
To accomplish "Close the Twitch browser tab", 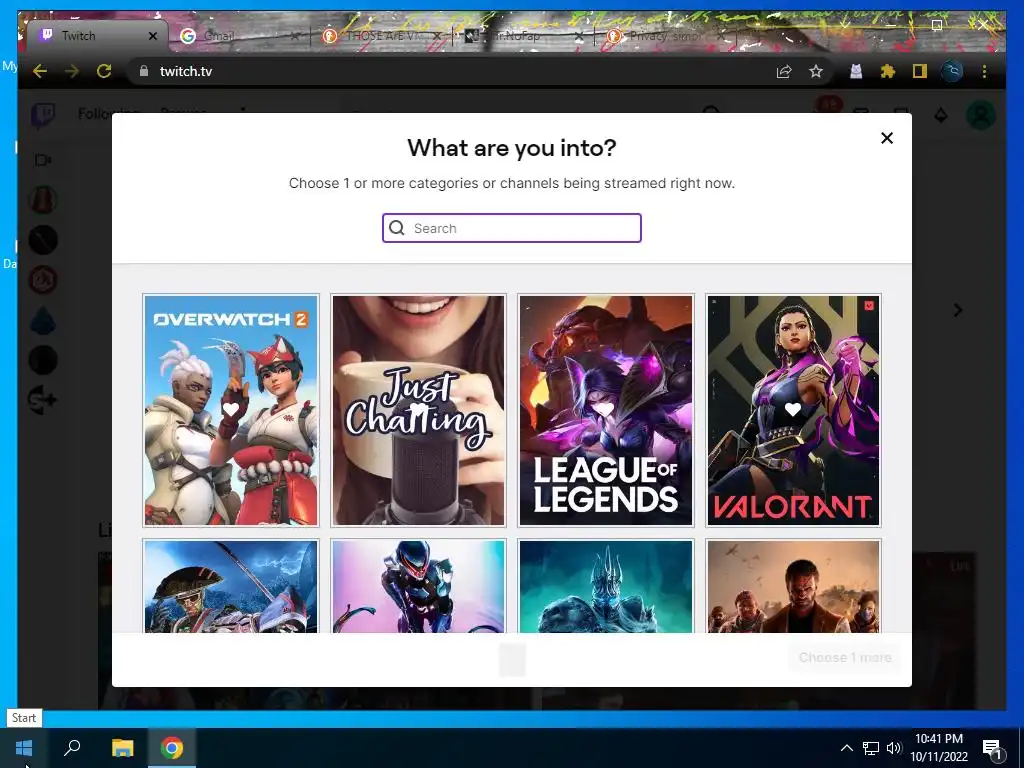I will click(153, 36).
